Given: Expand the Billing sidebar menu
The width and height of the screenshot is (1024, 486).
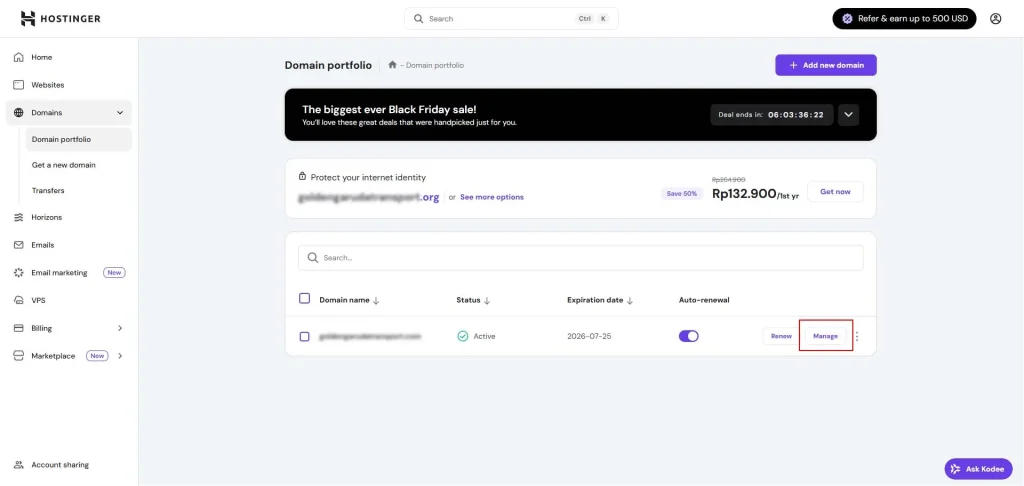Looking at the screenshot, I should pyautogui.click(x=120, y=328).
